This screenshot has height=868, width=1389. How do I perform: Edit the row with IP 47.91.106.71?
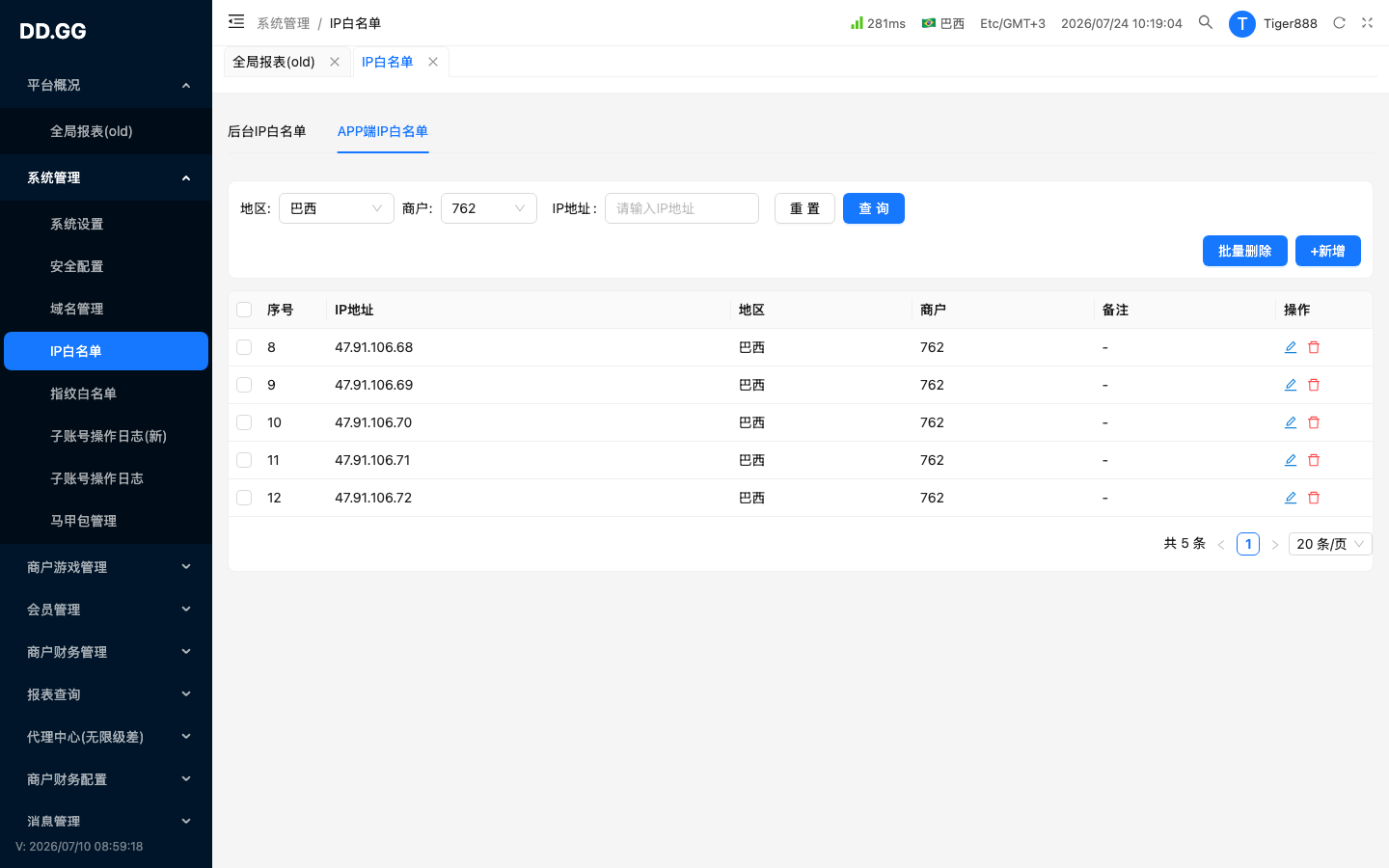tap(1291, 460)
